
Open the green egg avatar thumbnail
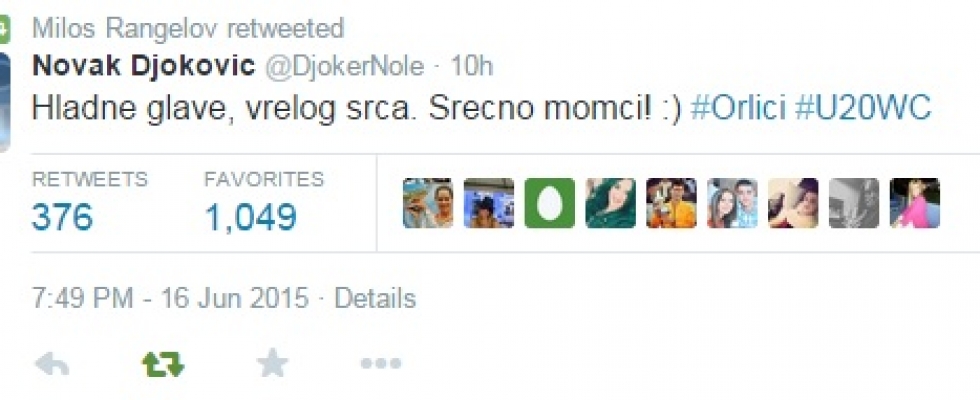549,203
